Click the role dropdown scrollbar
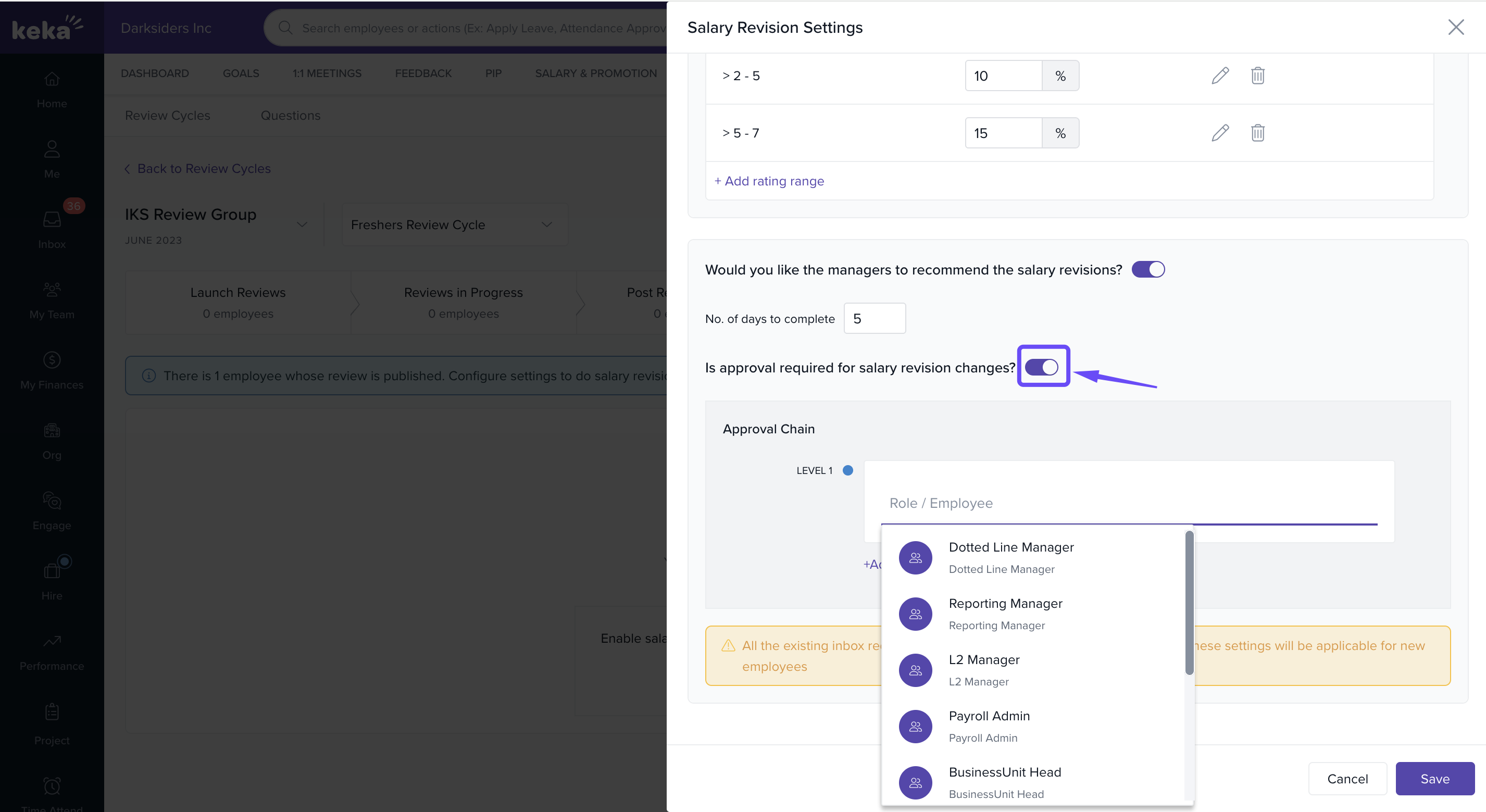This screenshot has width=1486, height=812. [x=1189, y=602]
